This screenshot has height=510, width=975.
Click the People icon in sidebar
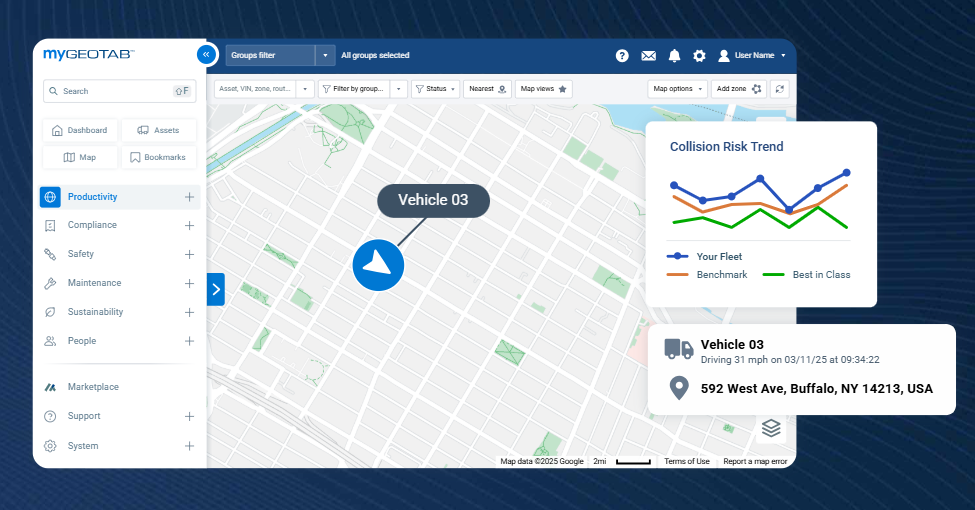(50, 341)
